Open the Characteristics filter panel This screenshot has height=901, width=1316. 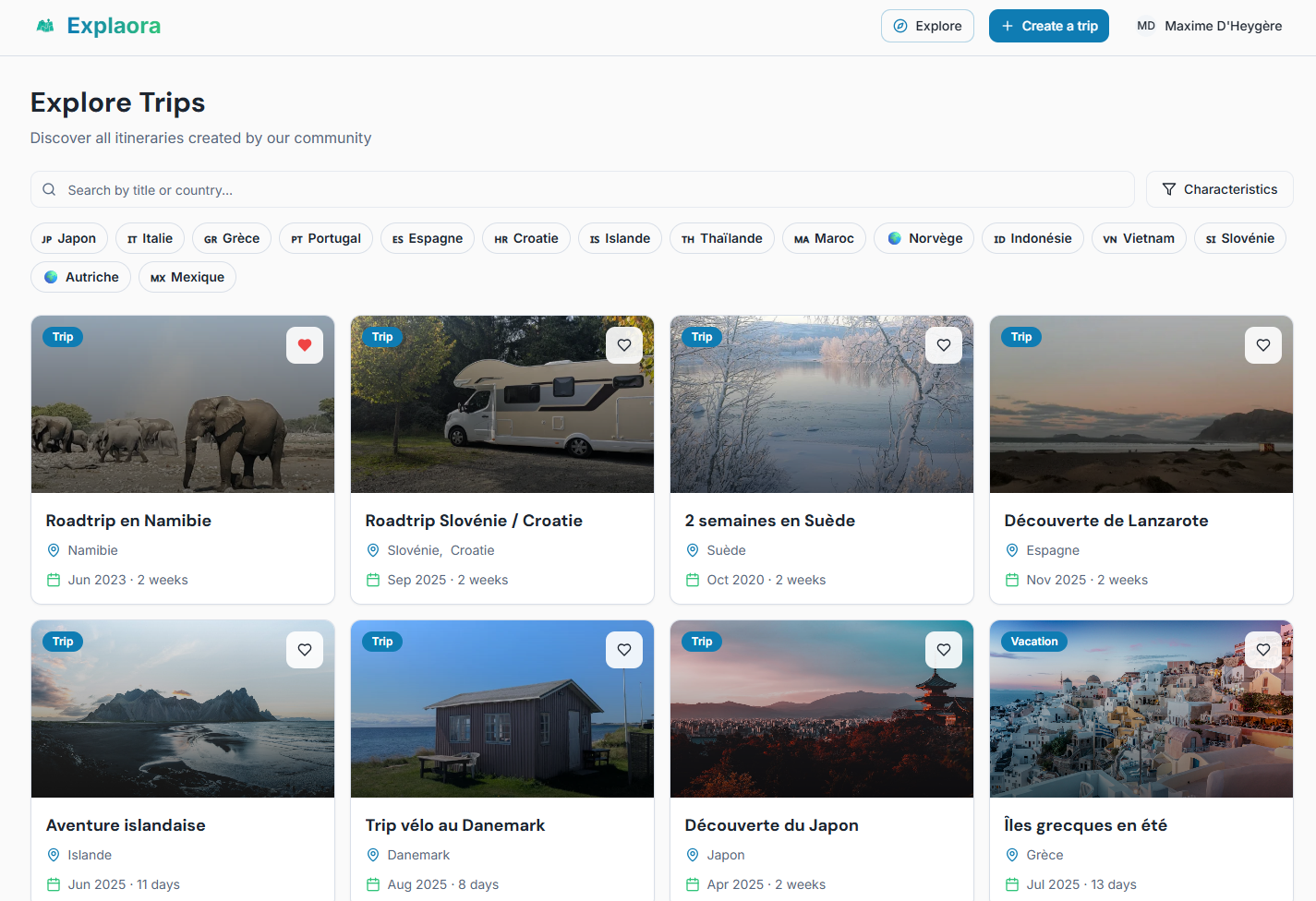1219,189
